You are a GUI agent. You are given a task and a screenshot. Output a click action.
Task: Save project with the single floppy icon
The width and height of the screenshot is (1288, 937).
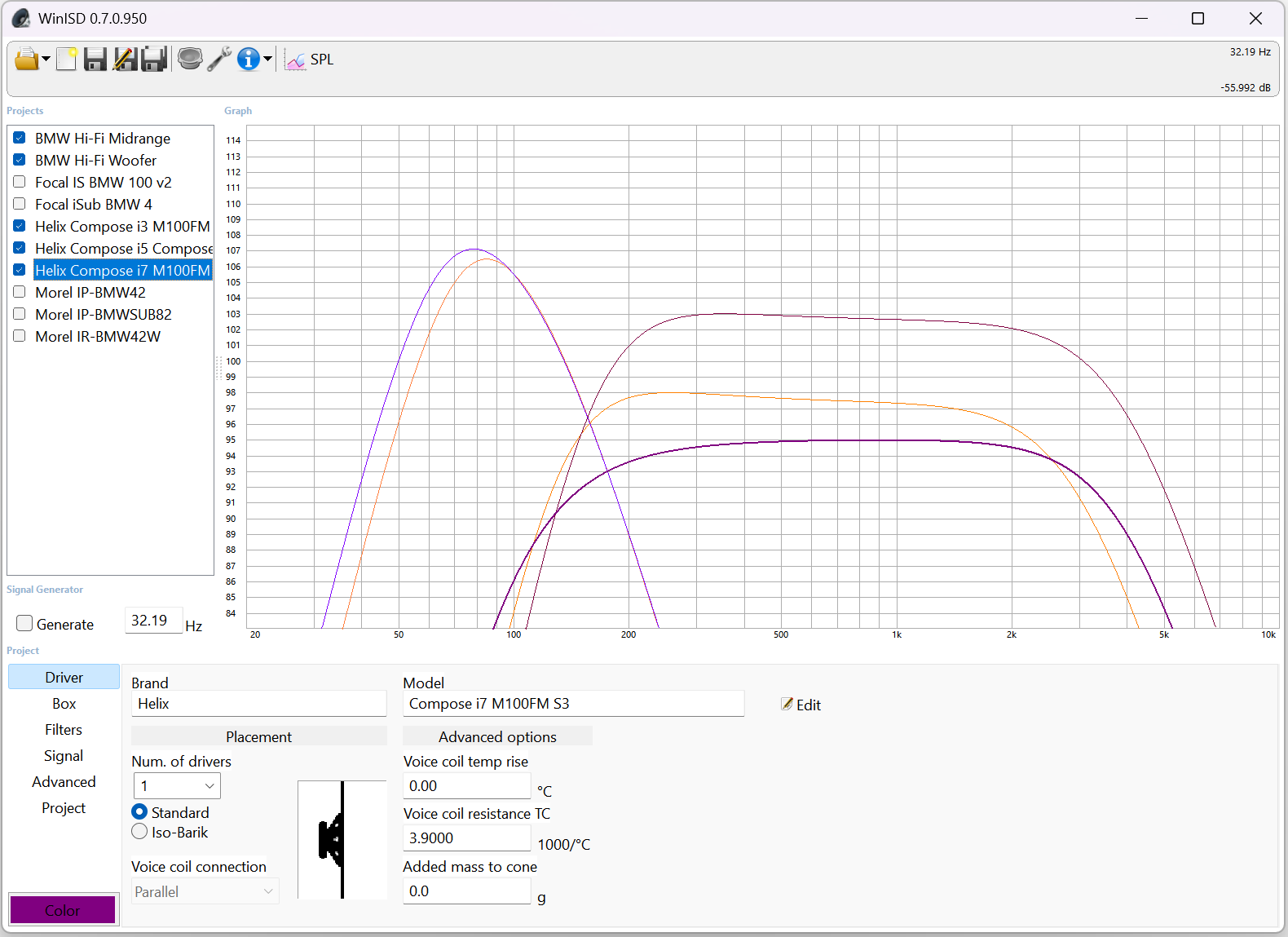(95, 60)
